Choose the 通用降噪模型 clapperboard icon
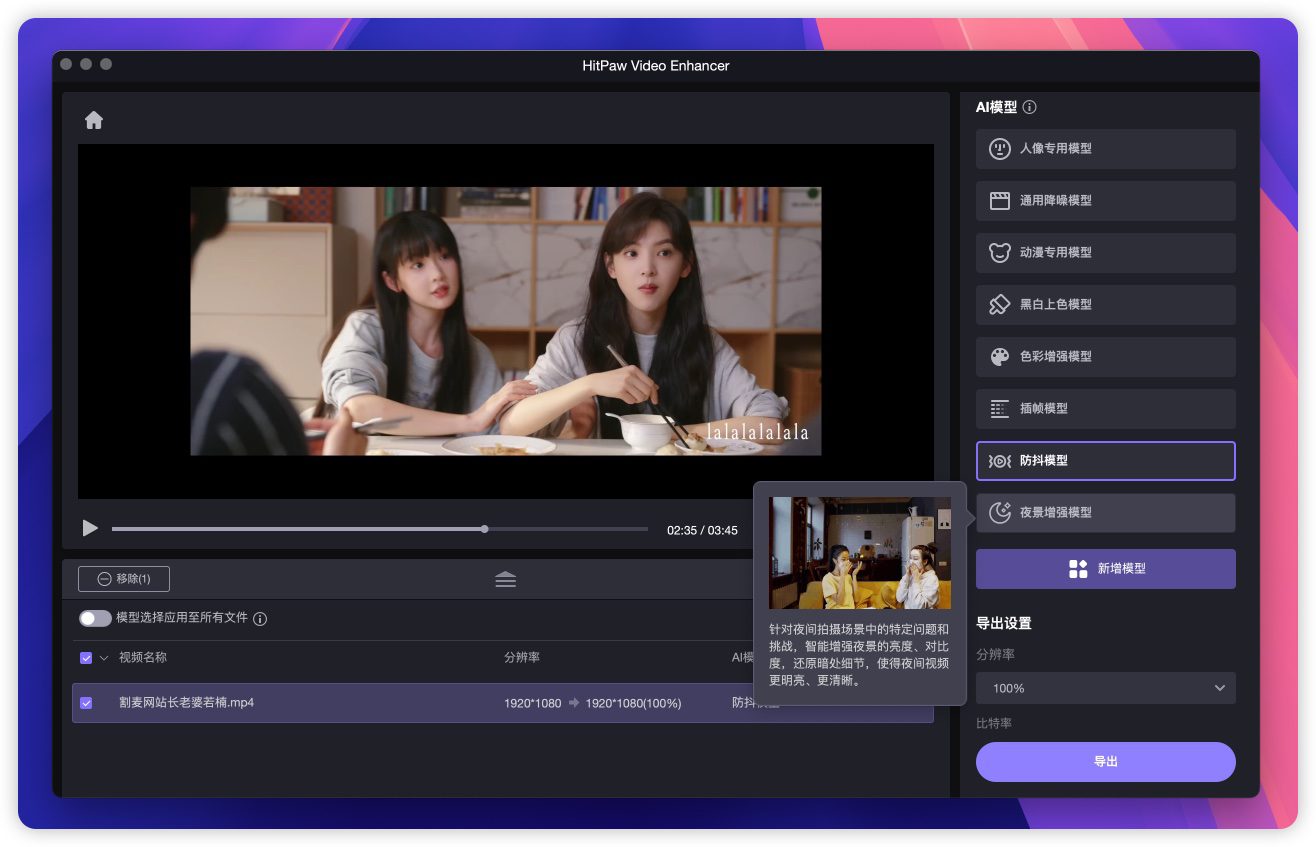The height and width of the screenshot is (847, 1316). pyautogui.click(x=999, y=201)
